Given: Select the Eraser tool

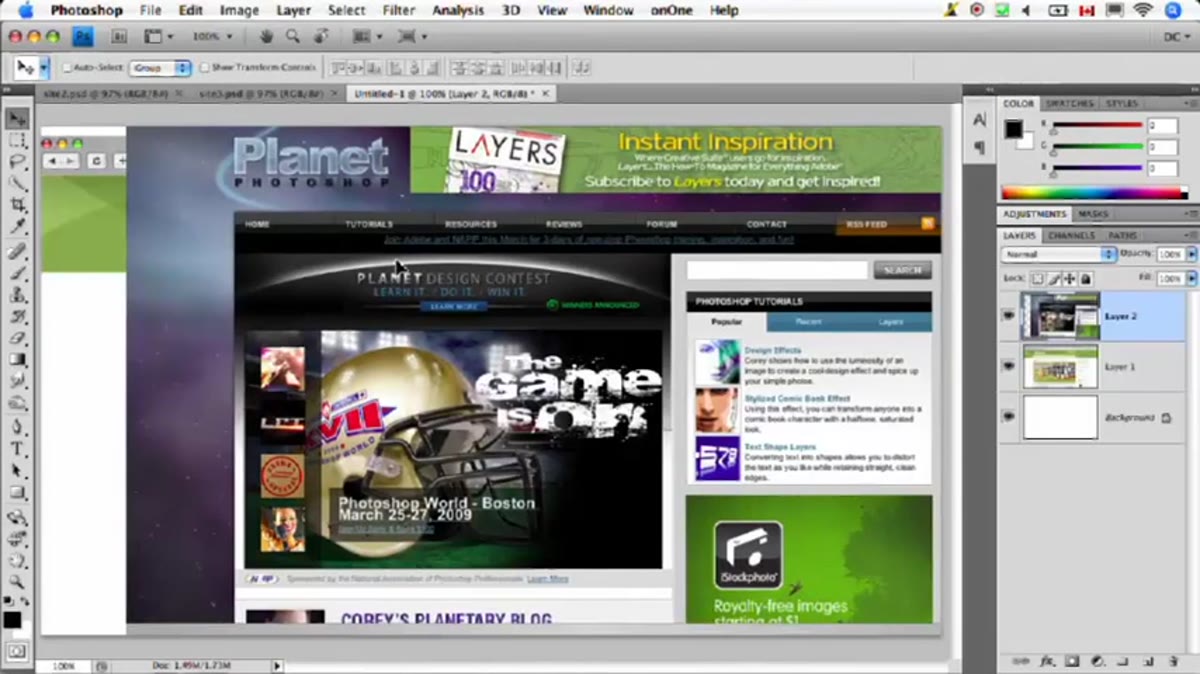Looking at the screenshot, I should (17, 338).
